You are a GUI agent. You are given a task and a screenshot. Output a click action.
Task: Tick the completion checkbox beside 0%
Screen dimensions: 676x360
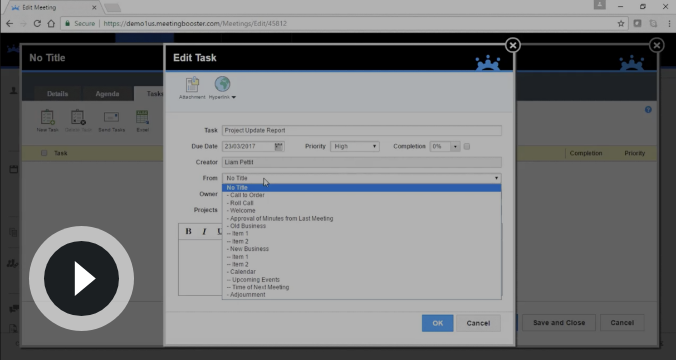(467, 147)
